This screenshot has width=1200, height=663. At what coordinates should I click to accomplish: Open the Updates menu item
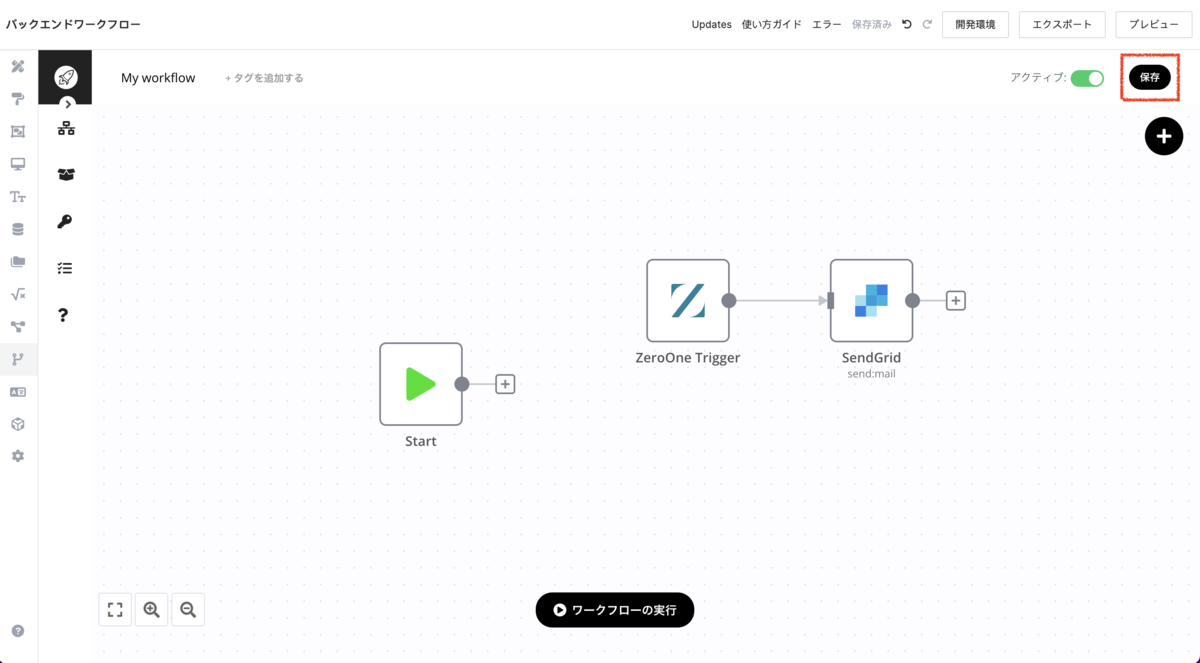(x=712, y=24)
